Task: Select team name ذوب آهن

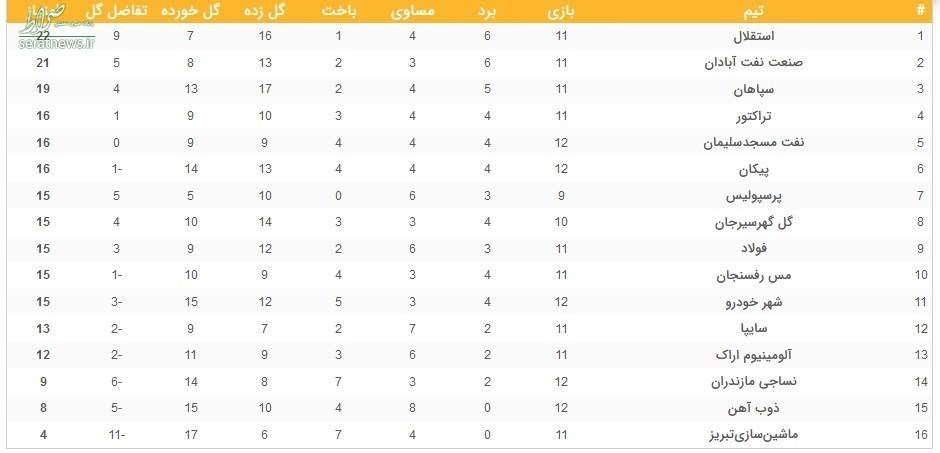Action: 754,409
